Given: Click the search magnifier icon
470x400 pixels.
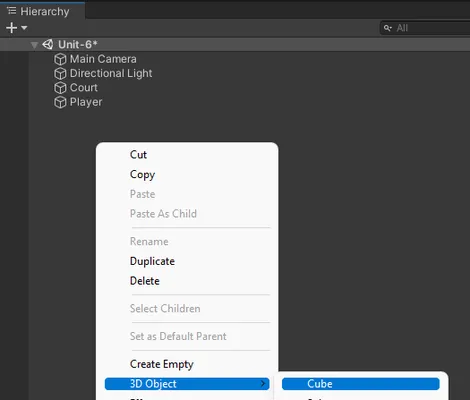Looking at the screenshot, I should click(x=387, y=28).
